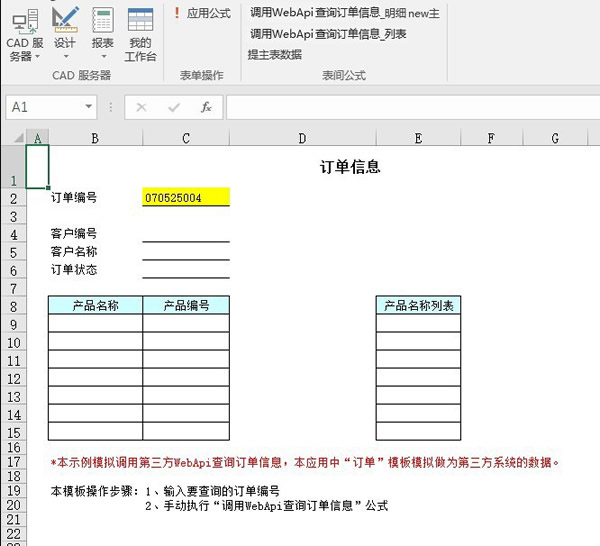Expand the 设计 dropdown arrow
The image size is (600, 546).
pos(65,57)
